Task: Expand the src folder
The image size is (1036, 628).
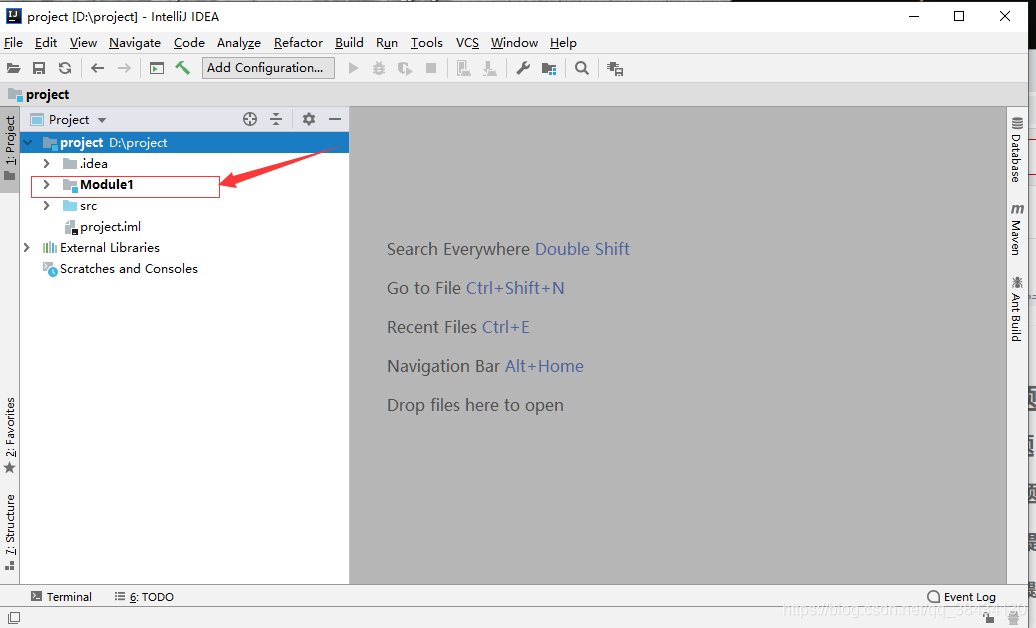Action: point(46,206)
